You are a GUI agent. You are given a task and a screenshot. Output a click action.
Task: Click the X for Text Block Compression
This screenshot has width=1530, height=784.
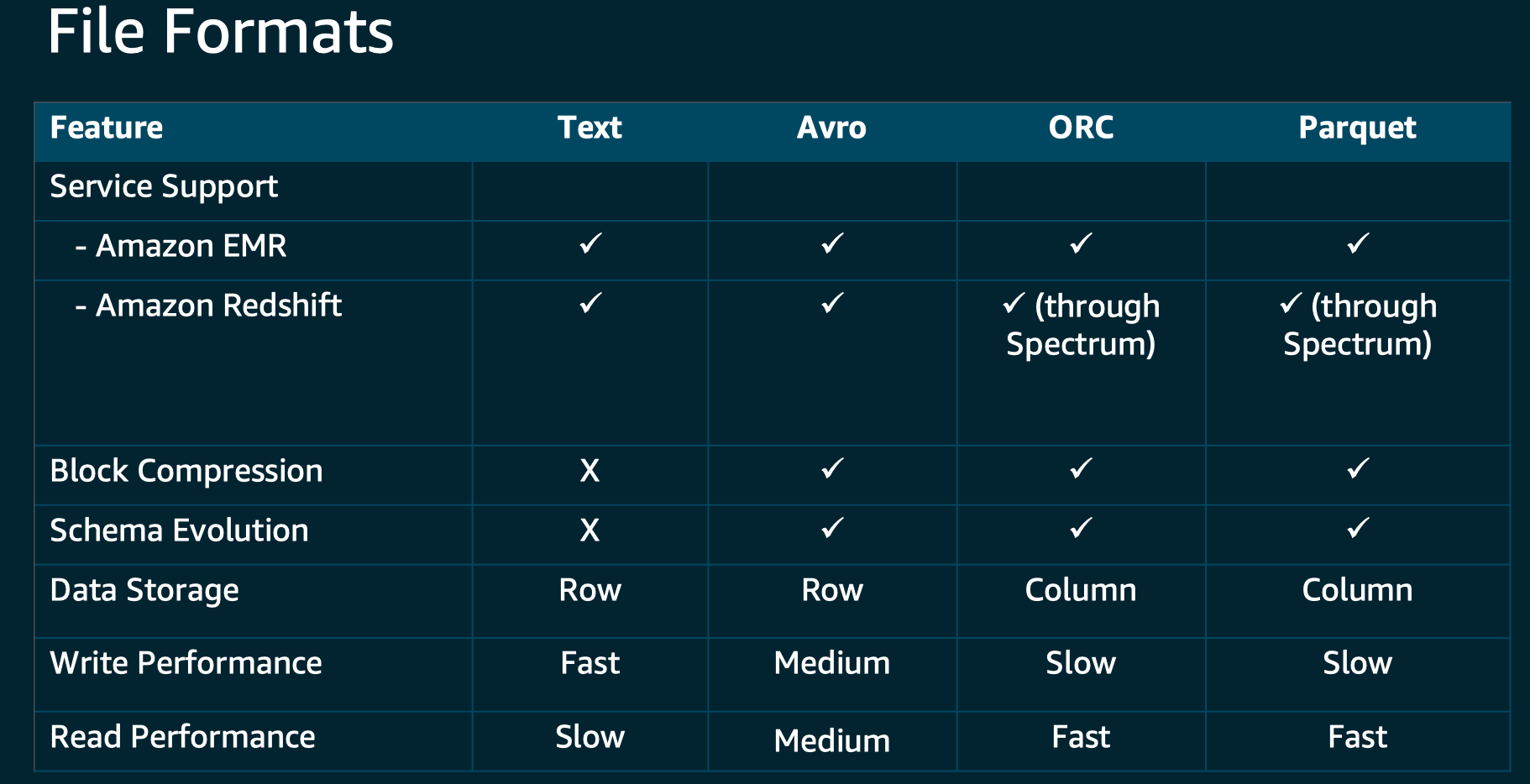(589, 471)
